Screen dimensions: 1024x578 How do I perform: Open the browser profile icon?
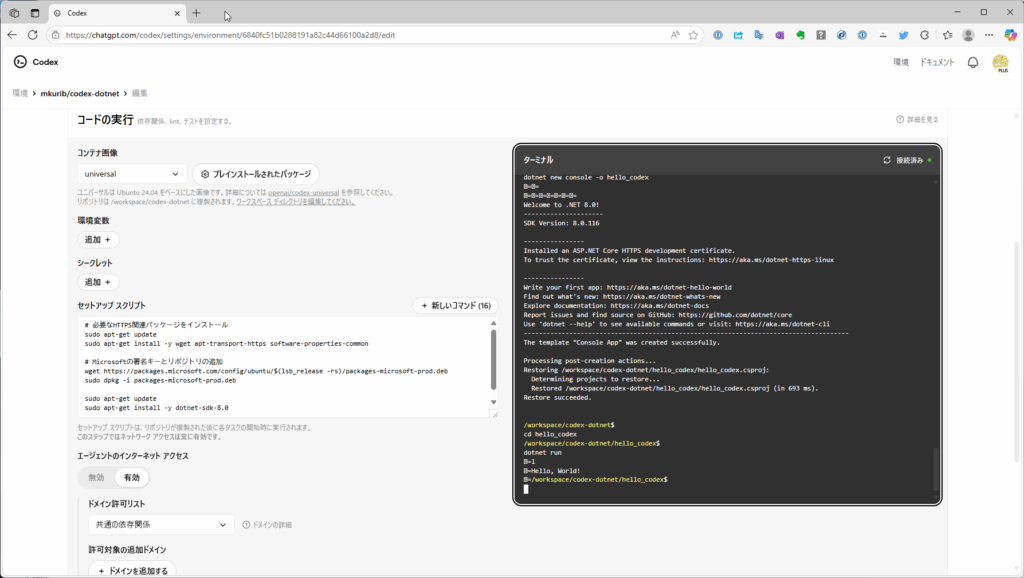point(968,35)
